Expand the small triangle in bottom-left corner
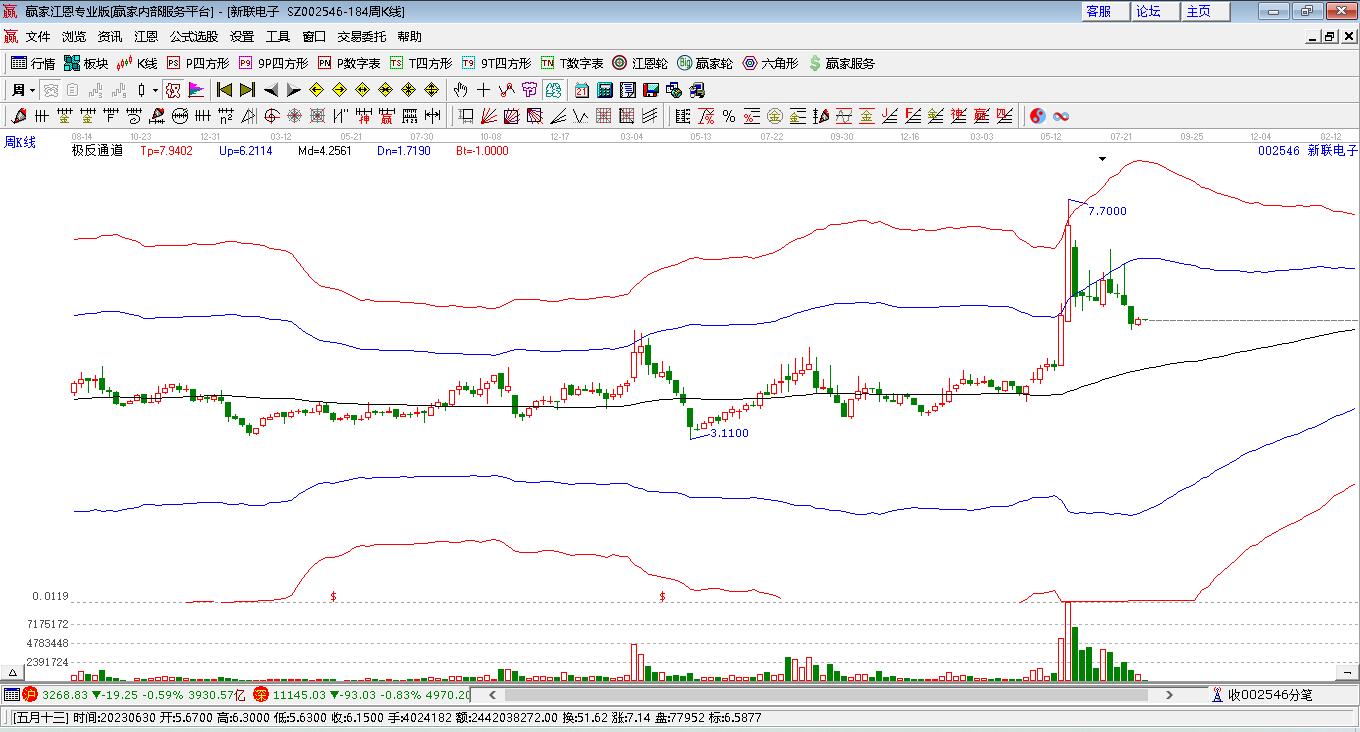This screenshot has height=732, width=1360. click(13, 672)
